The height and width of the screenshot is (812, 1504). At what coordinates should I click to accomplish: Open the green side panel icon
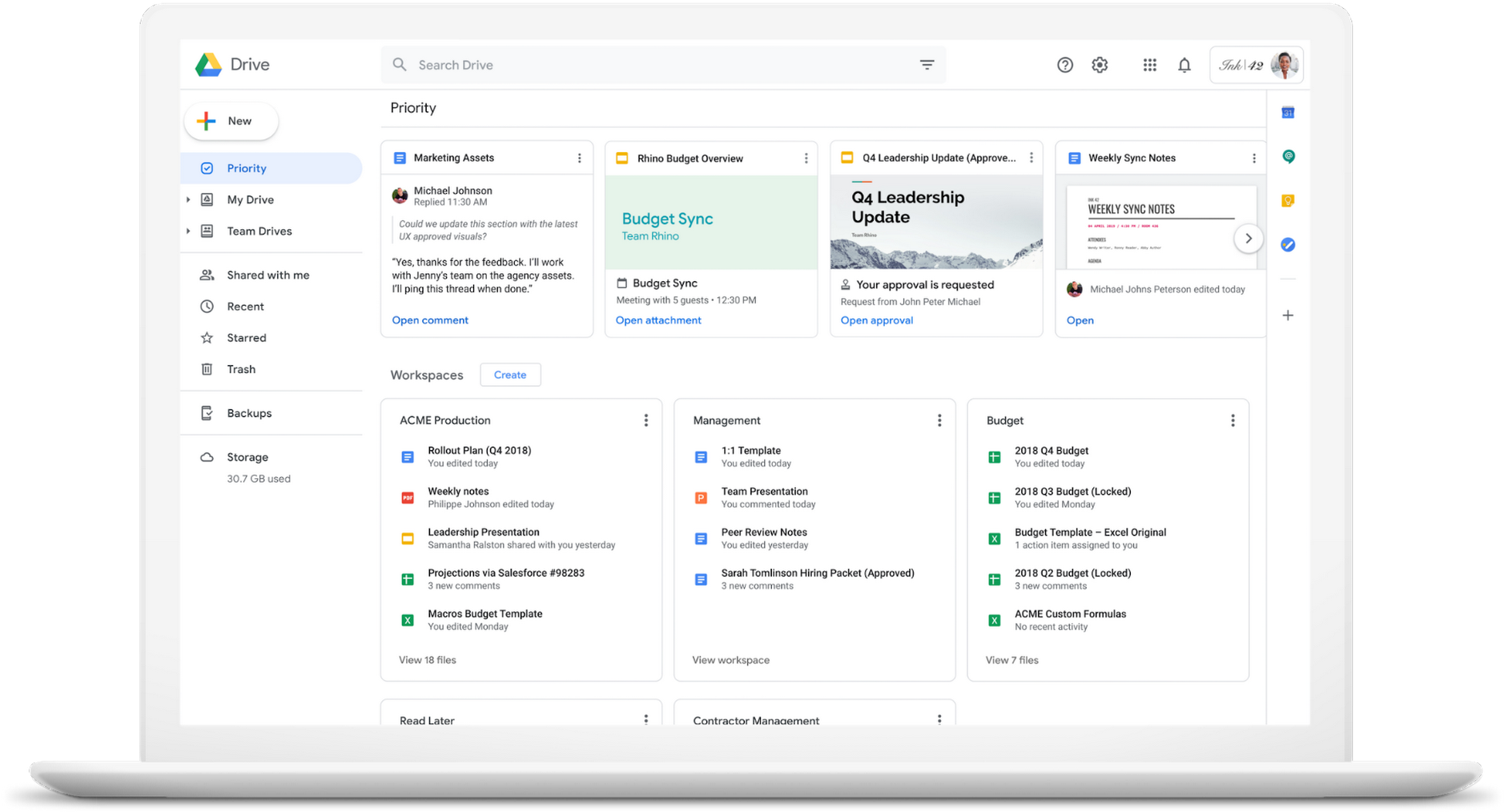coord(1288,157)
